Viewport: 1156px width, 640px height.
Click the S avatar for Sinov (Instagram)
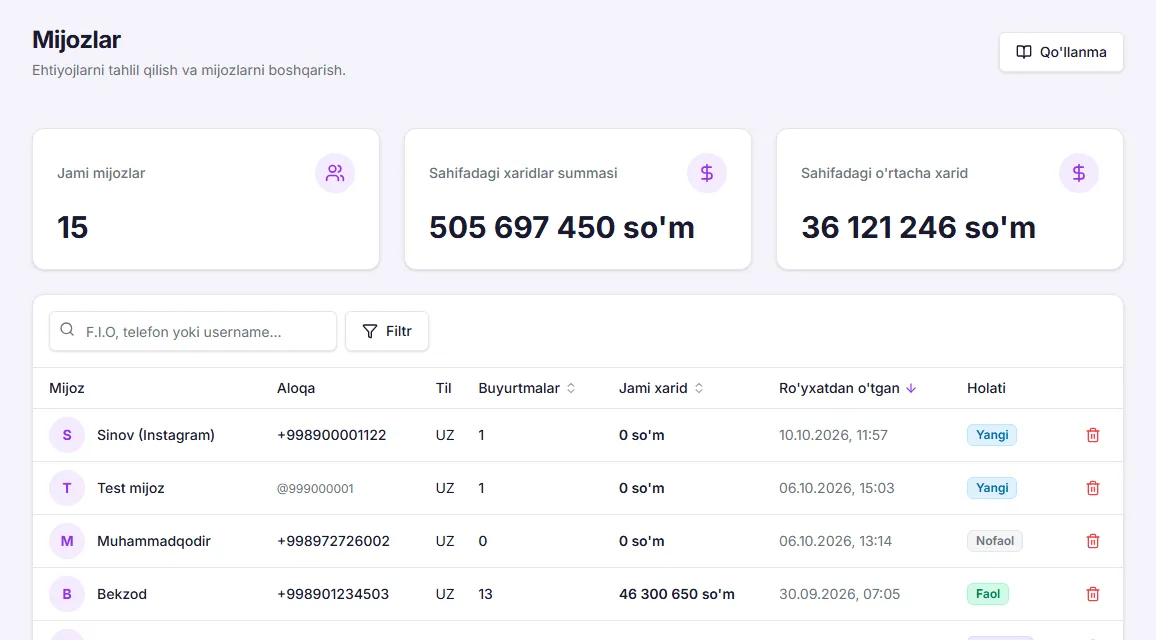(67, 435)
